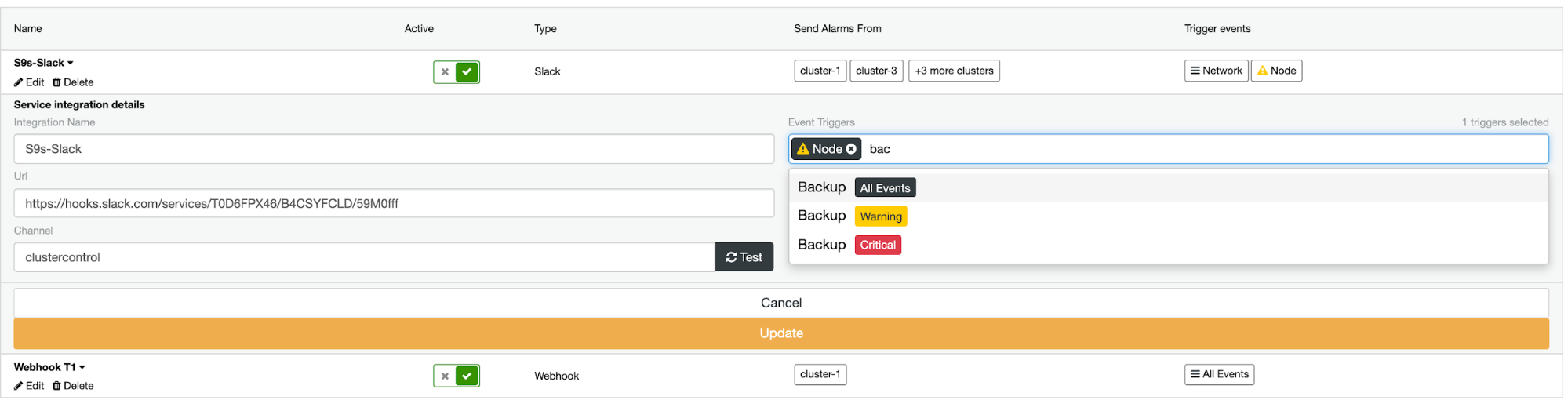Edit the S9s-Slack integration
This screenshot has height=411, width=1568.
coord(29,82)
